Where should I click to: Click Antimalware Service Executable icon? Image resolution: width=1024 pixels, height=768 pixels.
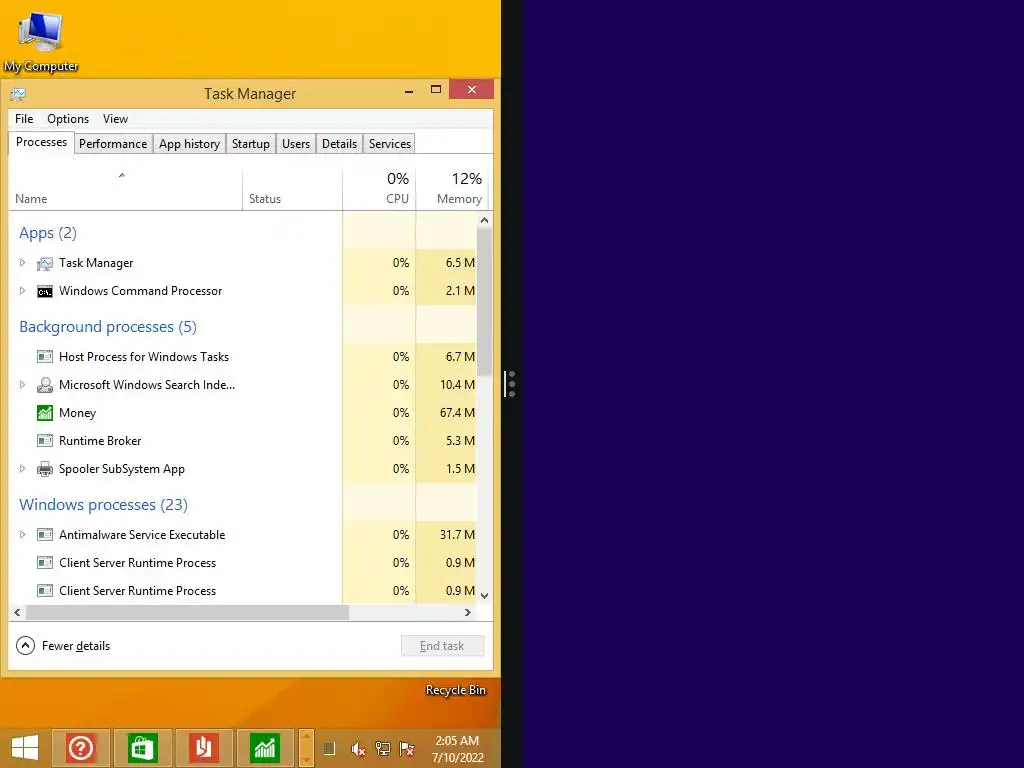coord(45,535)
